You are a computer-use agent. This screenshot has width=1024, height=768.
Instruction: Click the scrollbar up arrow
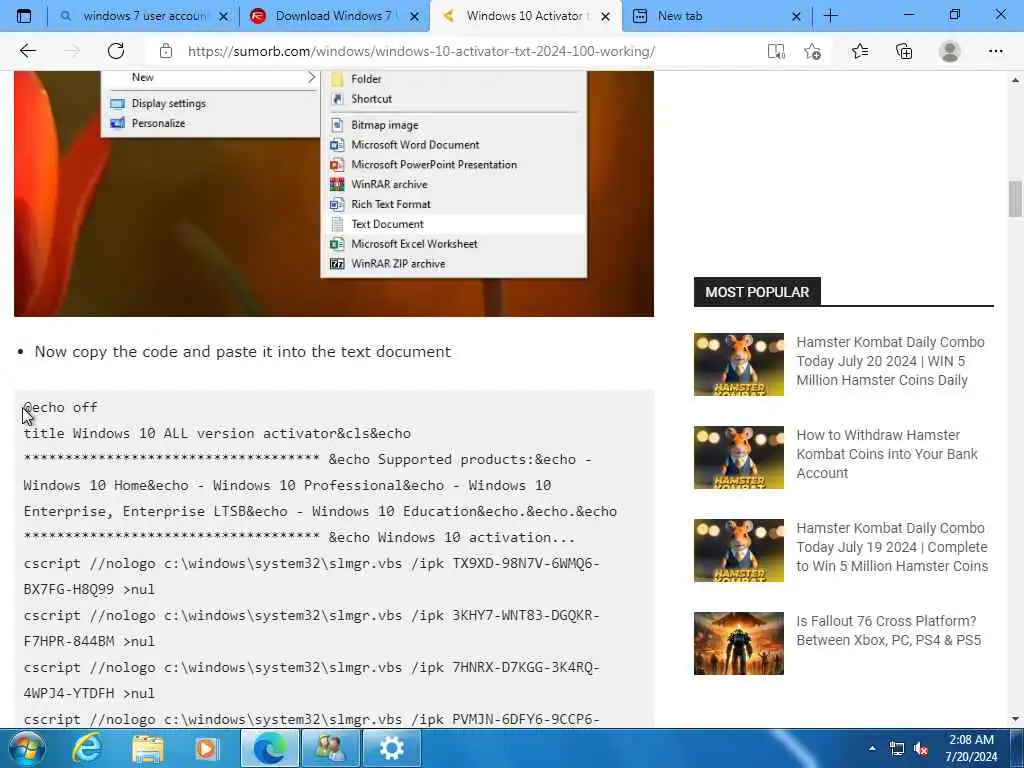point(1015,80)
